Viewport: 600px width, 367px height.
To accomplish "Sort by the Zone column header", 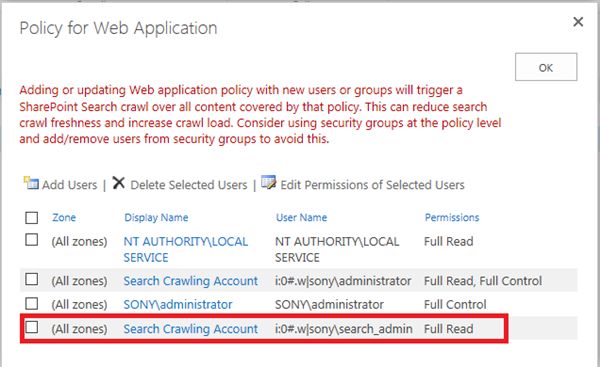I will click(64, 217).
